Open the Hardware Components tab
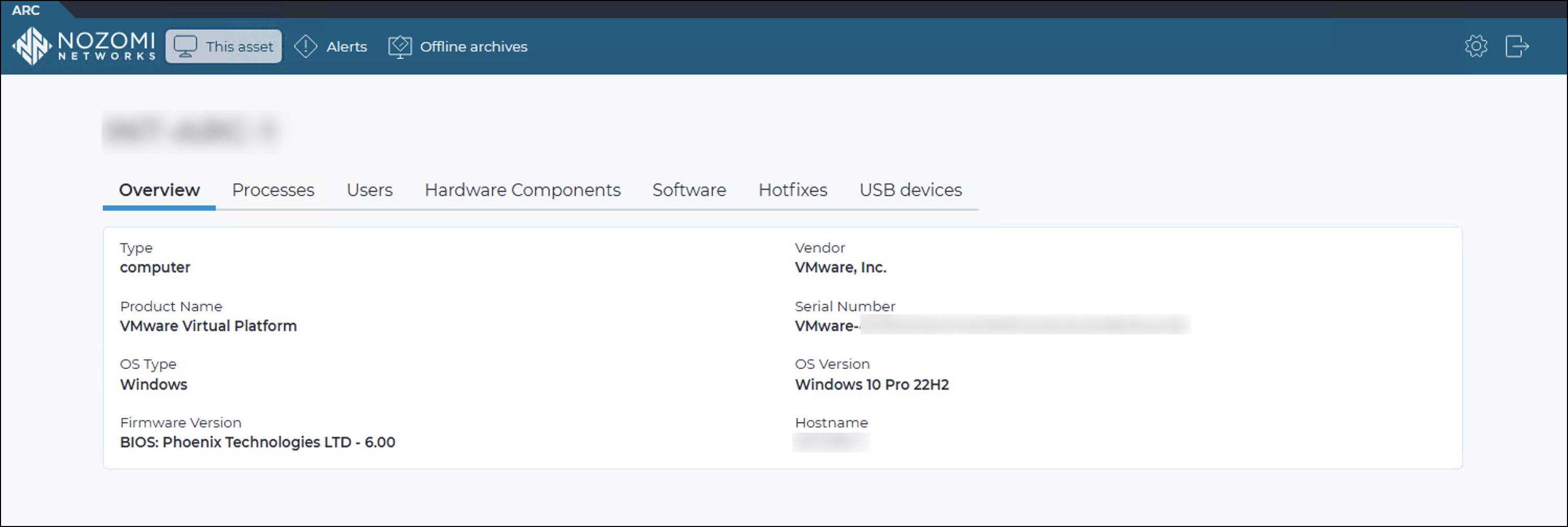This screenshot has height=527, width=1568. coord(522,190)
